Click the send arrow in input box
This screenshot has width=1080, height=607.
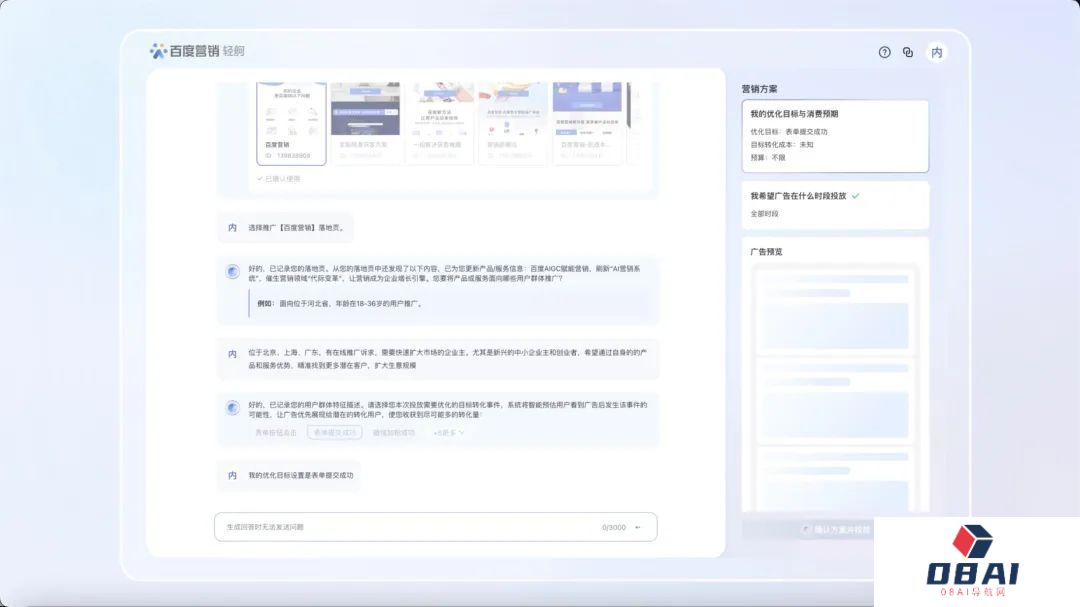pyautogui.click(x=638, y=527)
